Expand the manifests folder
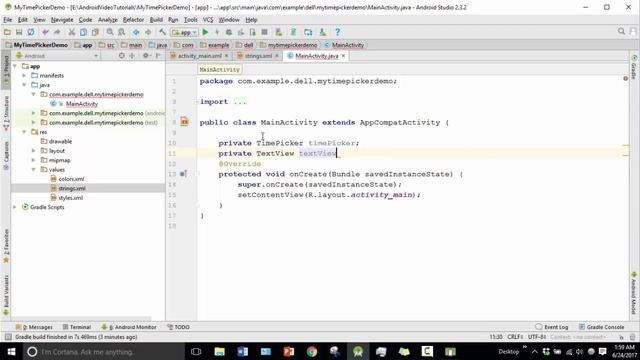Screen dimensions: 640x360 pos(24,76)
